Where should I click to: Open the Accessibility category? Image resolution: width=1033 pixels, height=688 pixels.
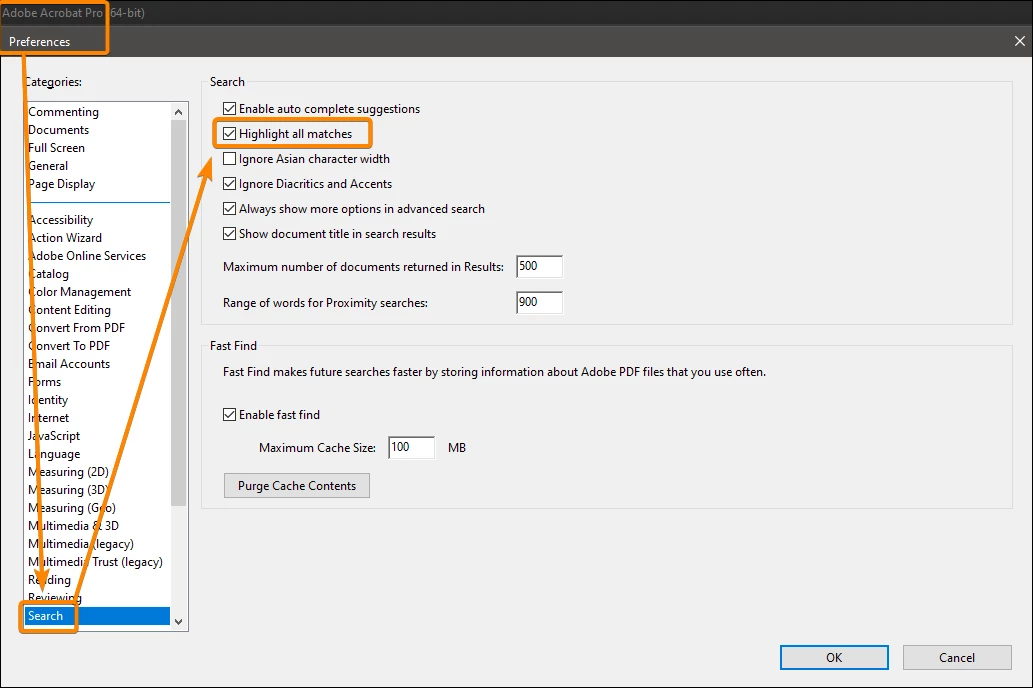(61, 220)
